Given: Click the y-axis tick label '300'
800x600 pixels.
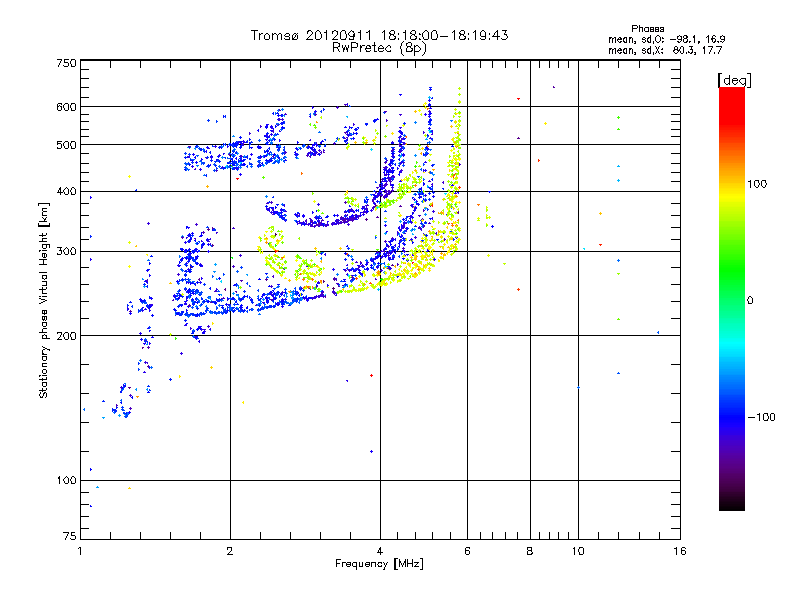Looking at the screenshot, I should click(x=66, y=251).
